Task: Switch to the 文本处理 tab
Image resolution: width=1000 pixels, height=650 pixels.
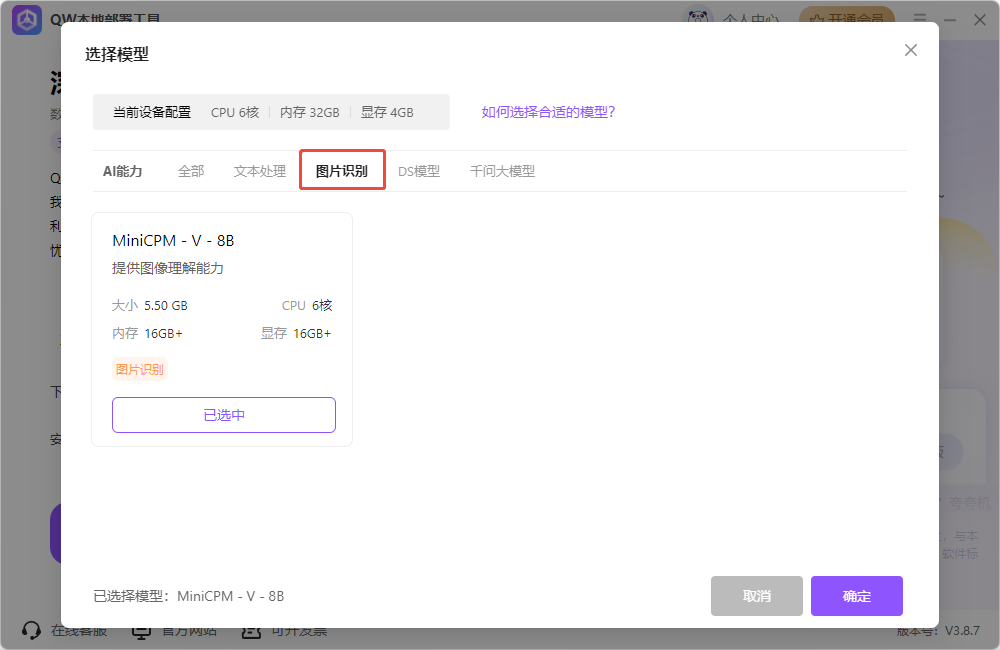Action: (260, 171)
